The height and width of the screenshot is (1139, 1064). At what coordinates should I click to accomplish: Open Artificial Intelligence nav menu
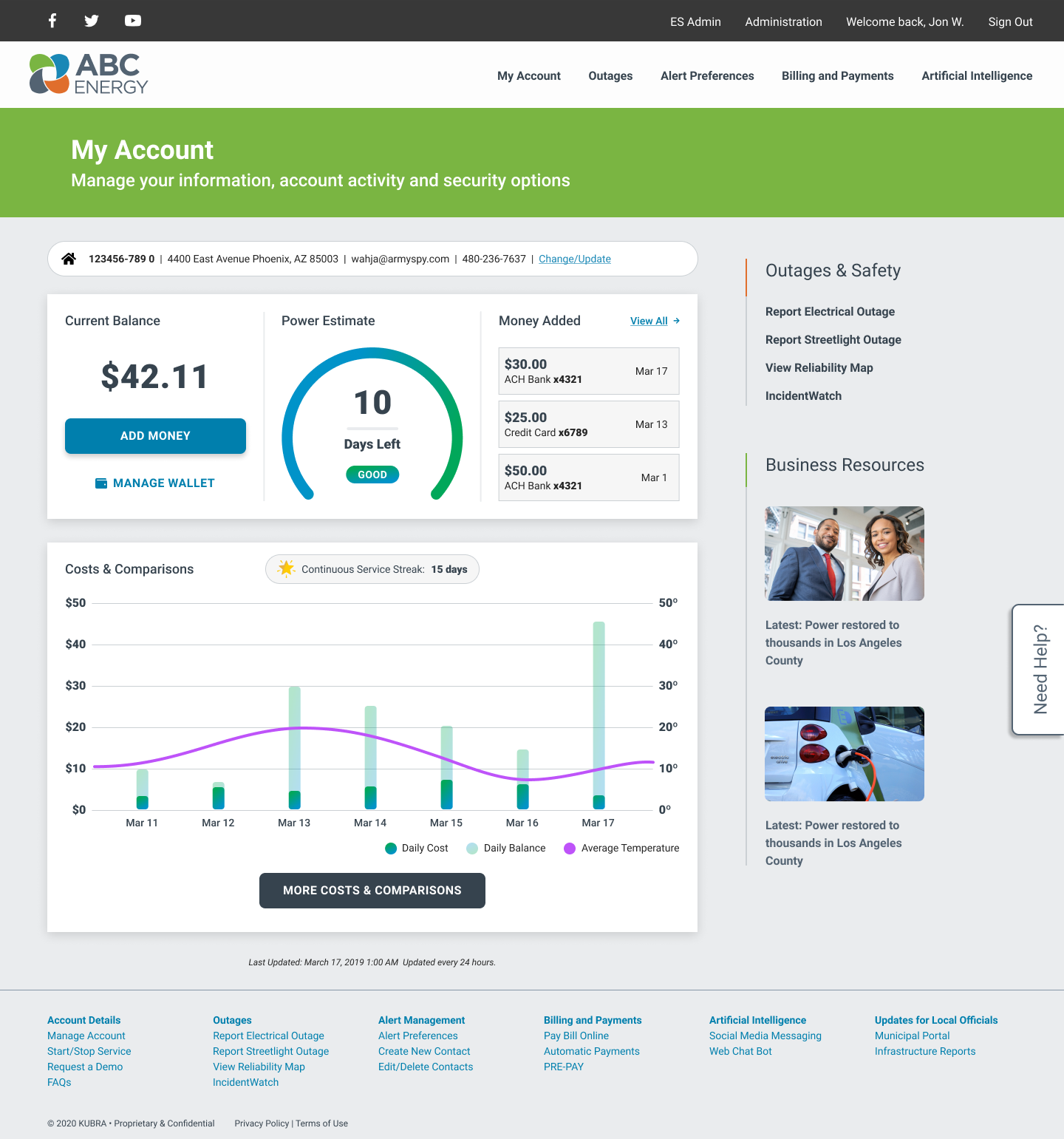977,75
